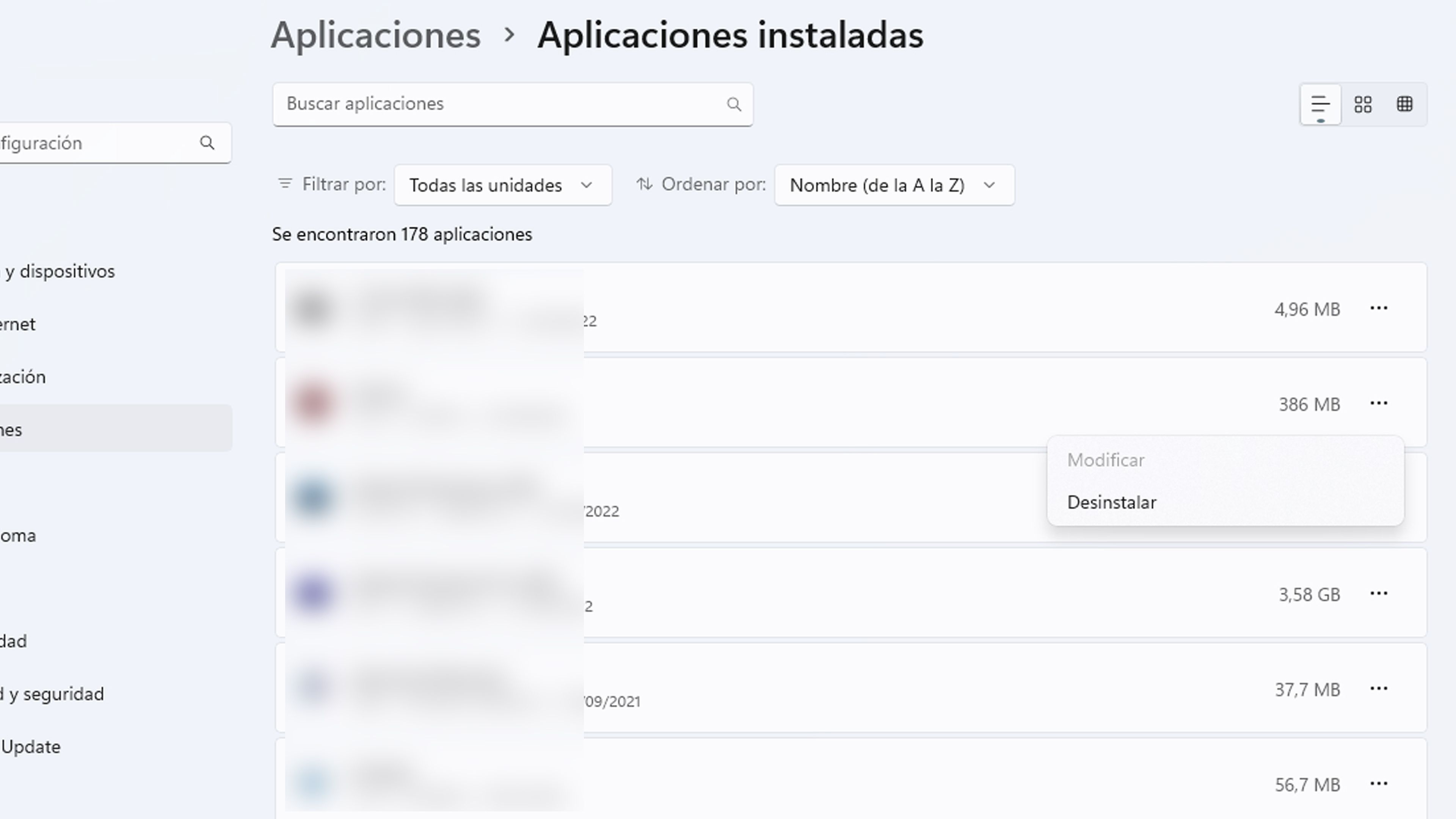Choose Modificar in the context menu
Screen dimensions: 1456x819
(1225, 460)
